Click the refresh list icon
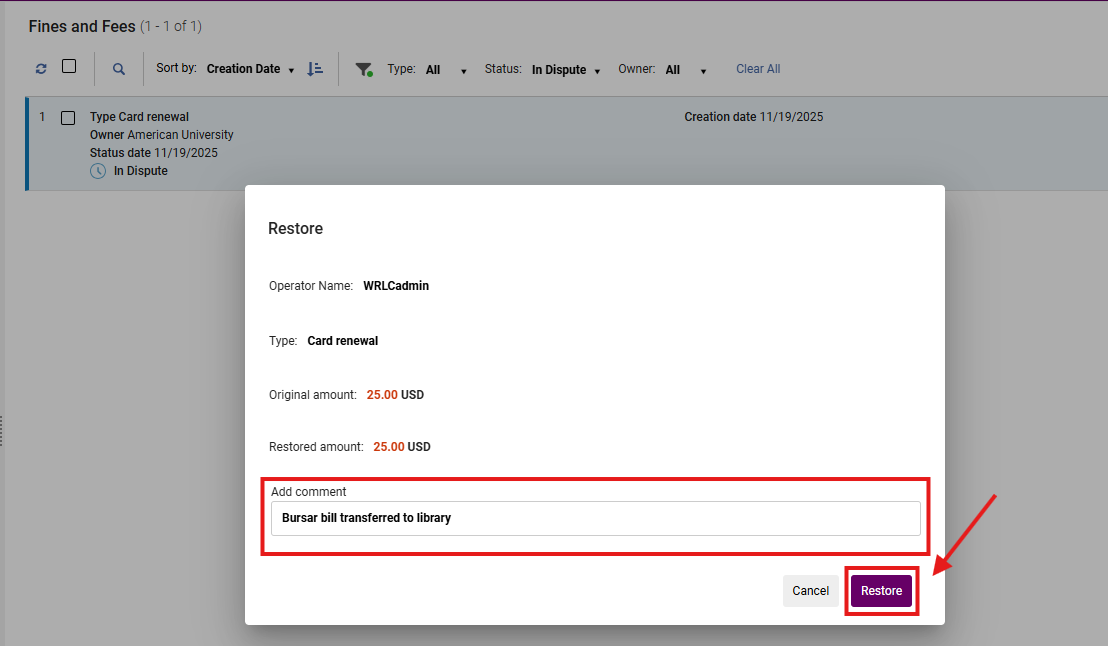This screenshot has width=1108, height=646. [x=41, y=69]
